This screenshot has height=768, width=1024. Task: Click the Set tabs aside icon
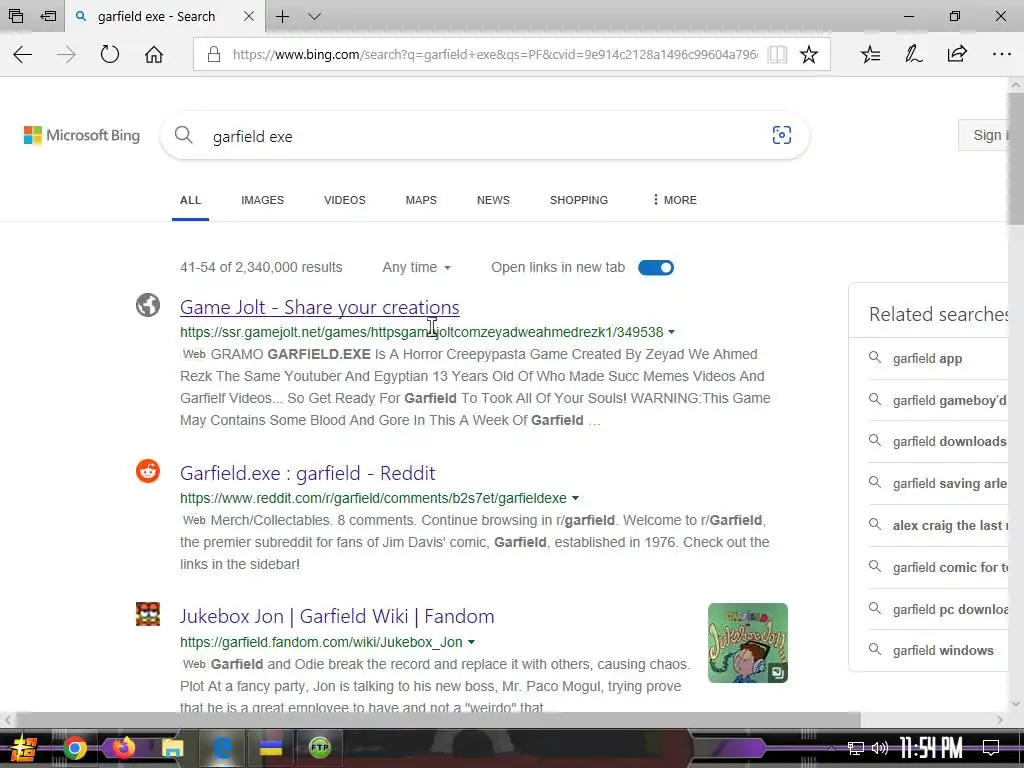tap(48, 16)
